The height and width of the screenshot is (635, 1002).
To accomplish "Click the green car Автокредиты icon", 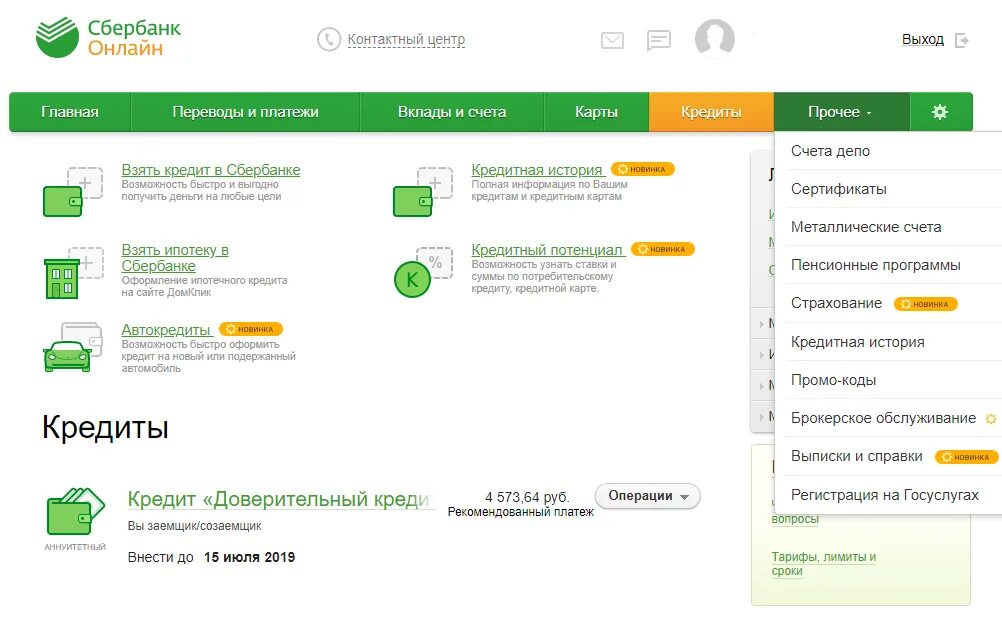I will tap(73, 348).
